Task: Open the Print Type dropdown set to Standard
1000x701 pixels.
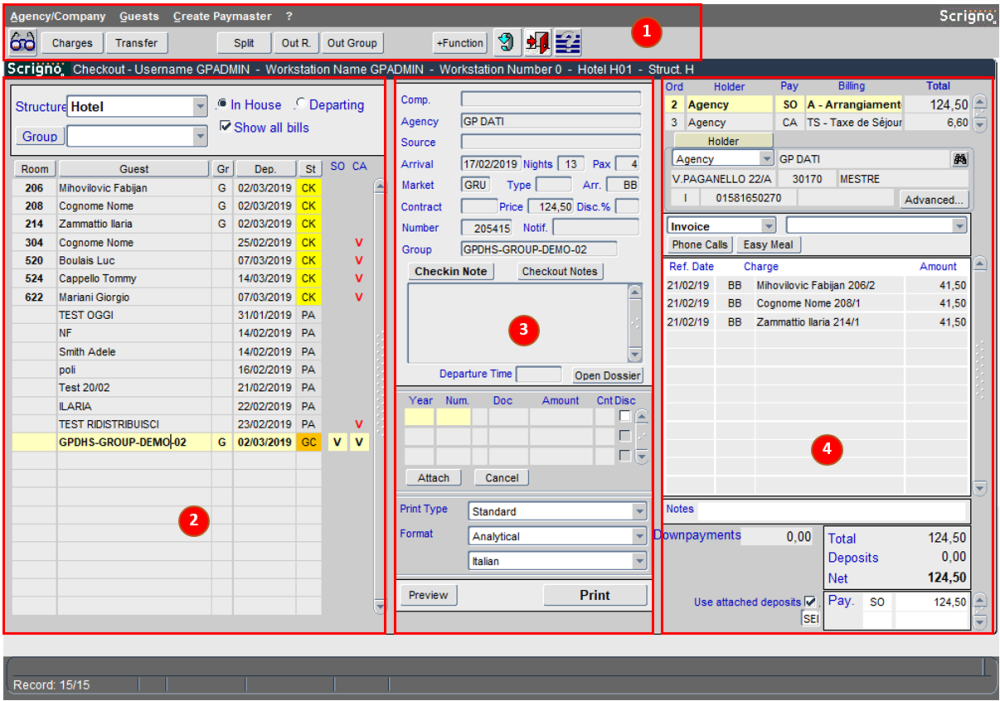Action: pyautogui.click(x=640, y=510)
